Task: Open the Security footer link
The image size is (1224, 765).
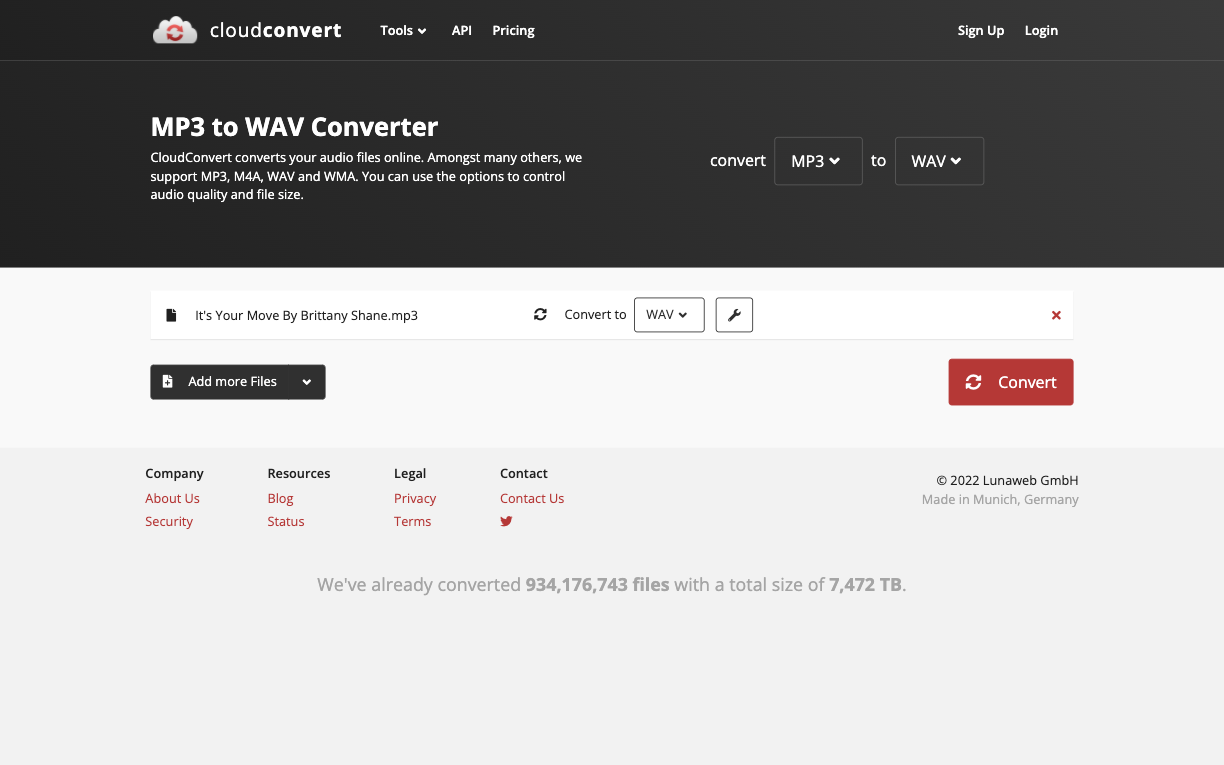Action: 169,521
